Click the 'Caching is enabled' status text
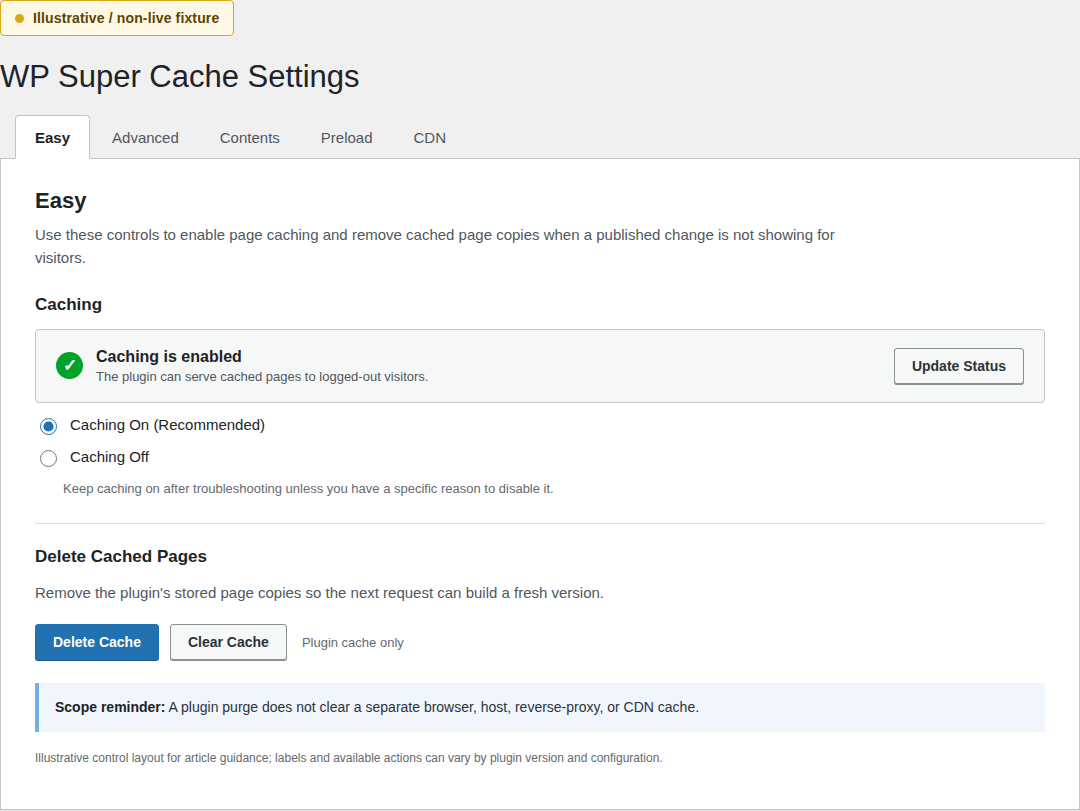Viewport: 1080px width, 811px height. 169,356
